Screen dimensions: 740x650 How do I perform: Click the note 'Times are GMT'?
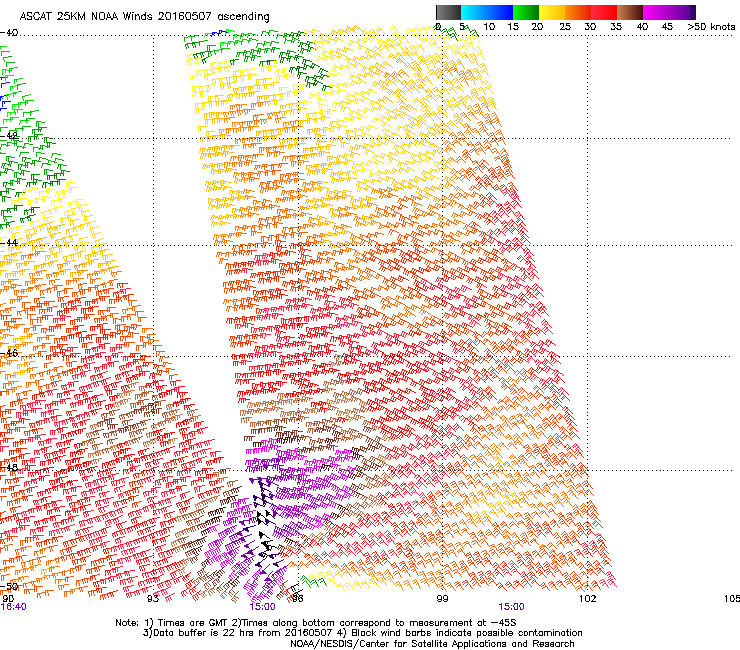point(192,623)
